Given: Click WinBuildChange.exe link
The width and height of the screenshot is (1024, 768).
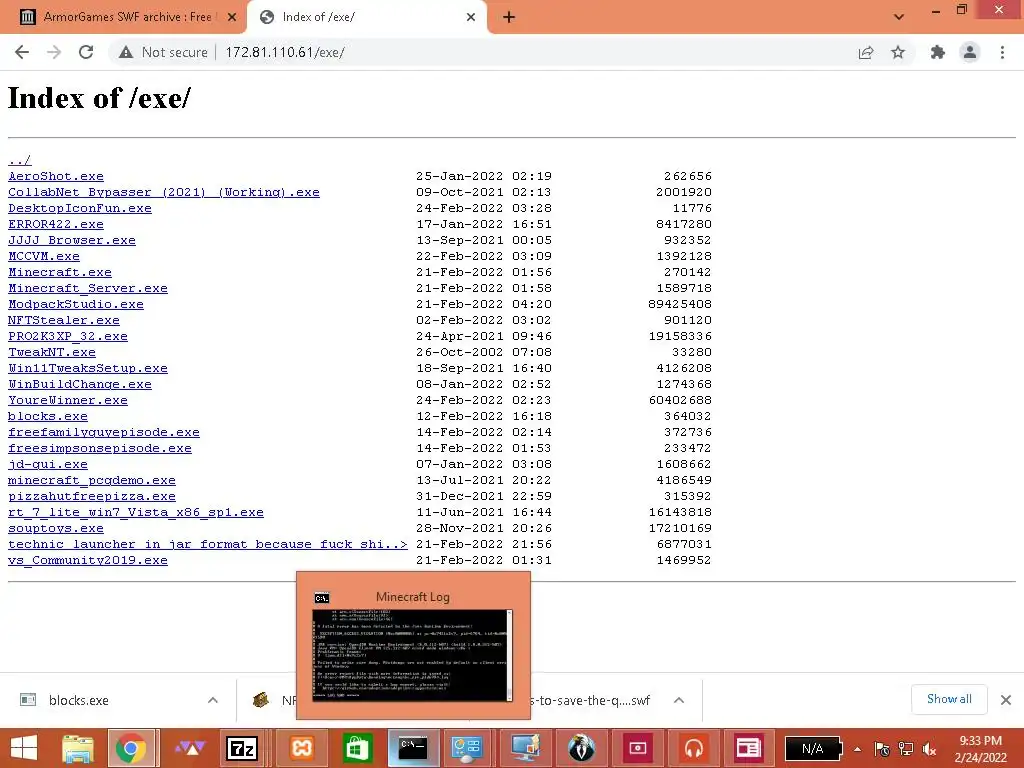Looking at the screenshot, I should (x=80, y=384).
